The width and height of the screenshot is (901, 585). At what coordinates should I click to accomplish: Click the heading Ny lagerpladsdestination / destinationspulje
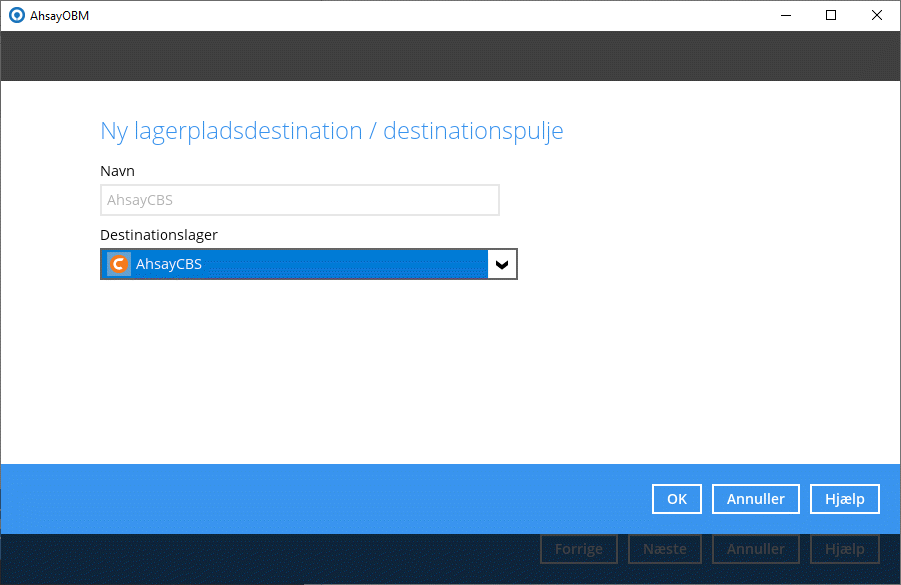tap(332, 131)
